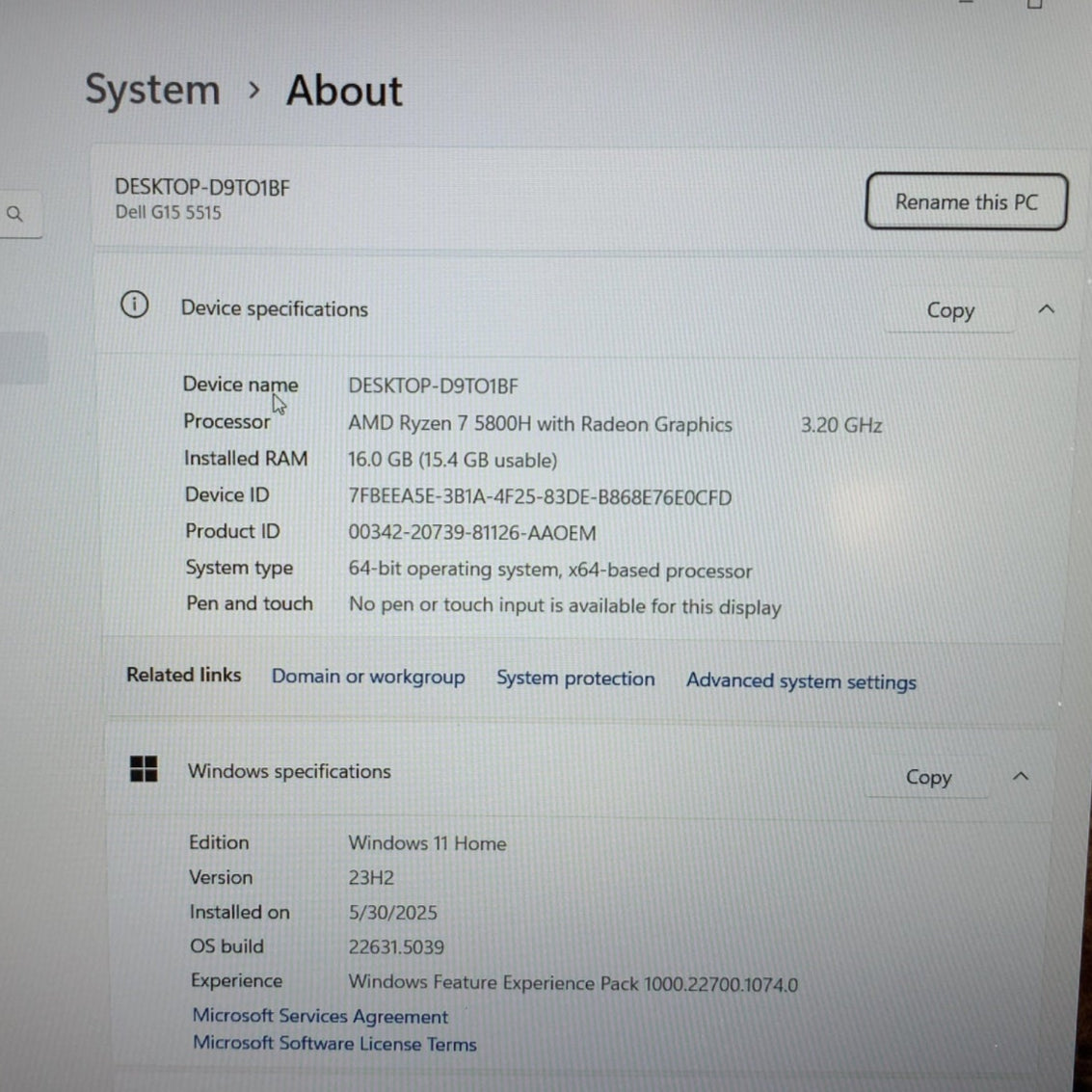Image resolution: width=1092 pixels, height=1092 pixels.
Task: Click the Windows logo icon beside Windows specifications
Action: point(145,769)
